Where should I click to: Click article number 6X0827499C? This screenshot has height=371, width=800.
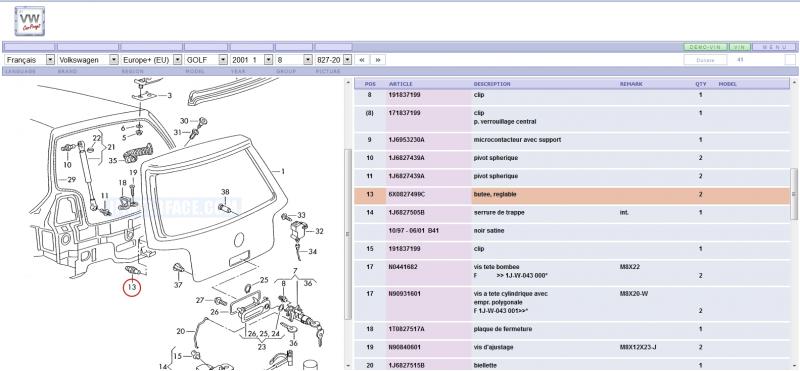pos(407,194)
